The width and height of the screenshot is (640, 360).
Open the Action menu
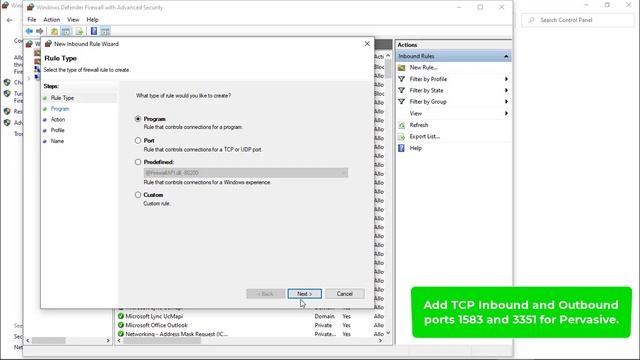pyautogui.click(x=51, y=20)
